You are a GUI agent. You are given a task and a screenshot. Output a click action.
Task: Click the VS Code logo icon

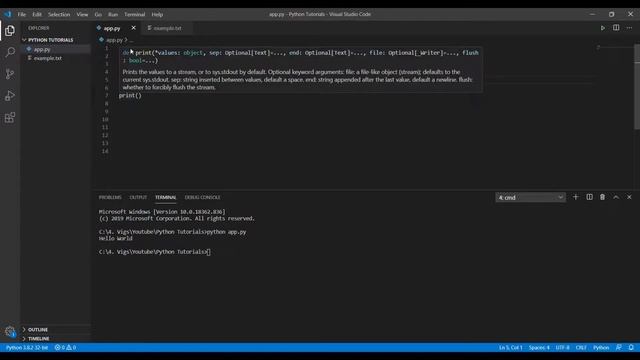pyautogui.click(x=8, y=14)
